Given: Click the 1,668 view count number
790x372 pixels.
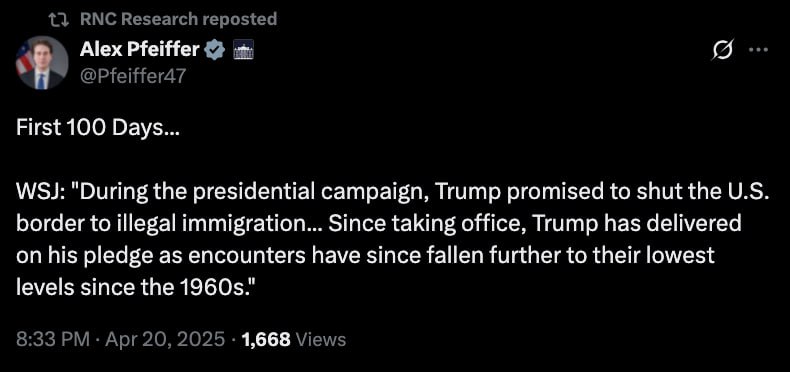Looking at the screenshot, I should (x=266, y=340).
